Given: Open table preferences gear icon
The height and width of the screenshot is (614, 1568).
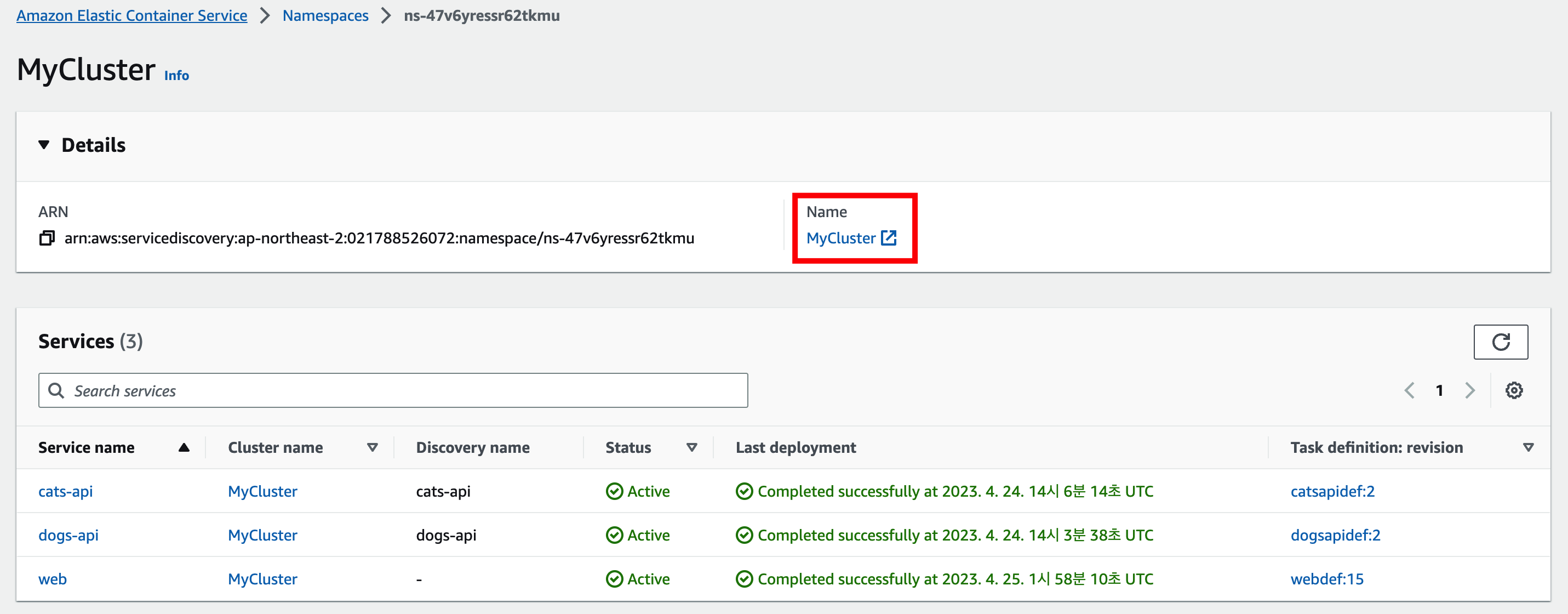Looking at the screenshot, I should tap(1513, 390).
